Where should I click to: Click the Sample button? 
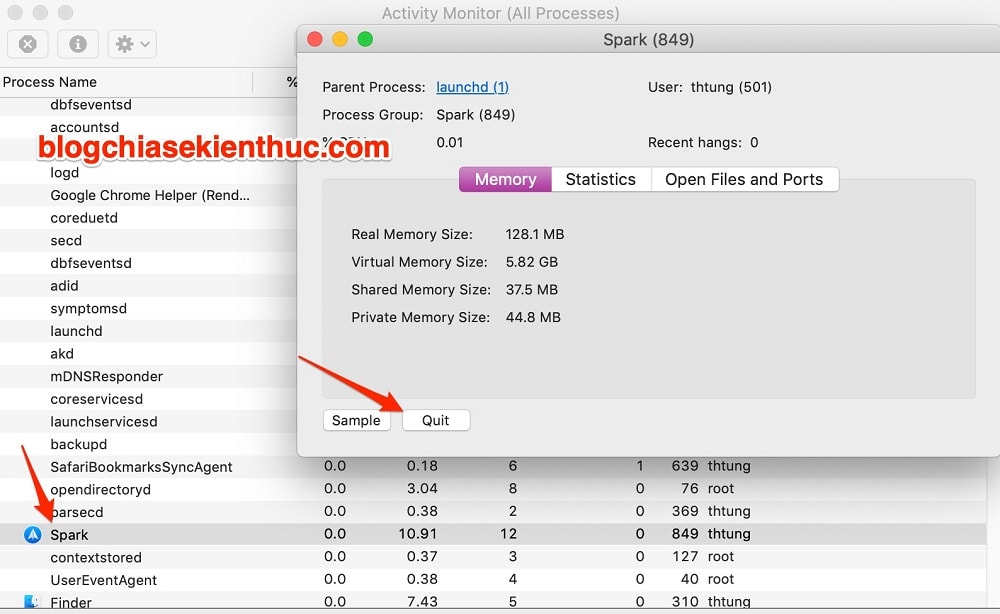pyautogui.click(x=357, y=420)
